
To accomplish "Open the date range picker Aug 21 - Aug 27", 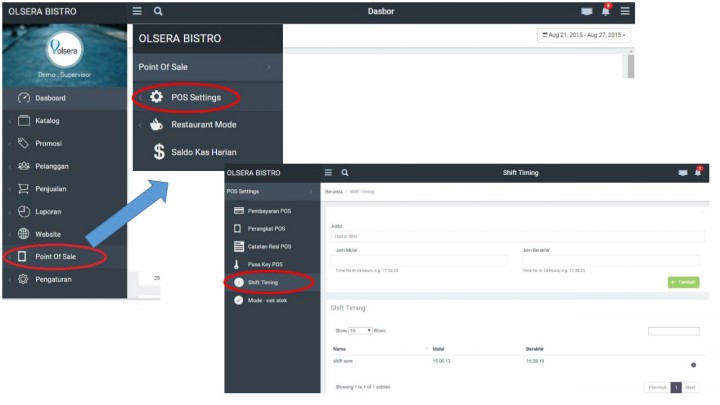I will pyautogui.click(x=584, y=35).
